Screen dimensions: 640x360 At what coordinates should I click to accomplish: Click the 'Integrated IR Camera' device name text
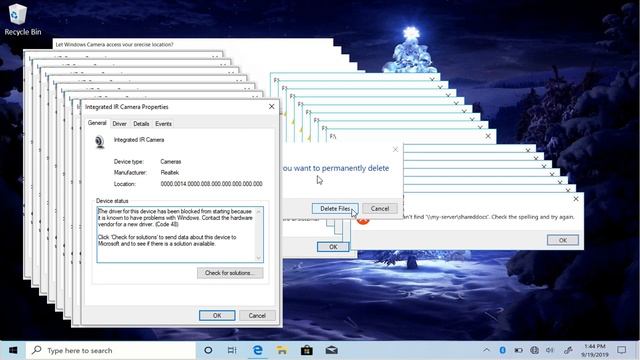139,140
